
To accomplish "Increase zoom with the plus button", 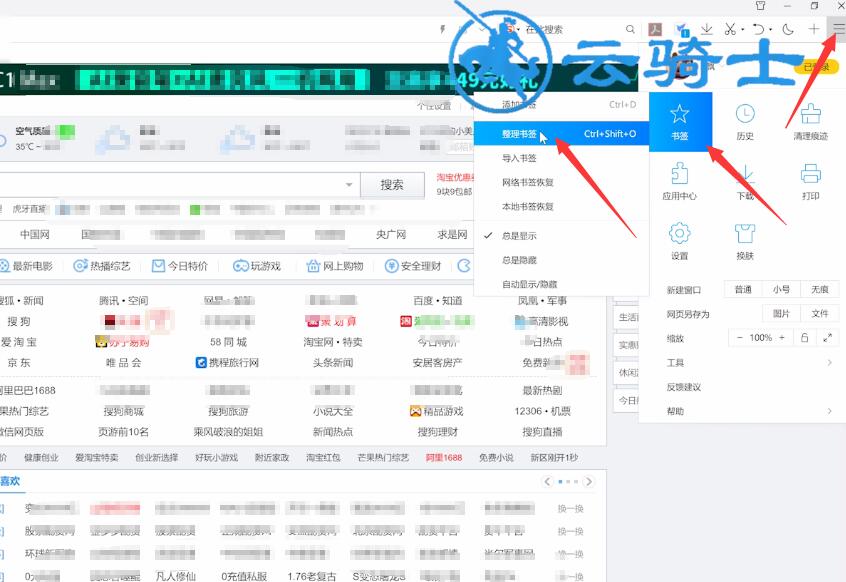I will coord(782,338).
